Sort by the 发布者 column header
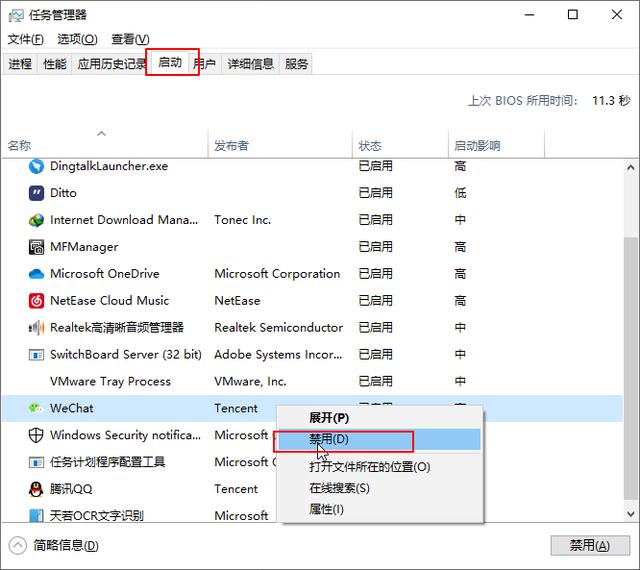 click(280, 145)
